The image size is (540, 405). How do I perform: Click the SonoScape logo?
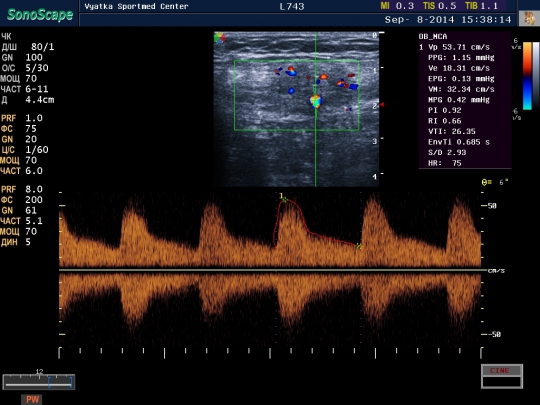click(40, 14)
